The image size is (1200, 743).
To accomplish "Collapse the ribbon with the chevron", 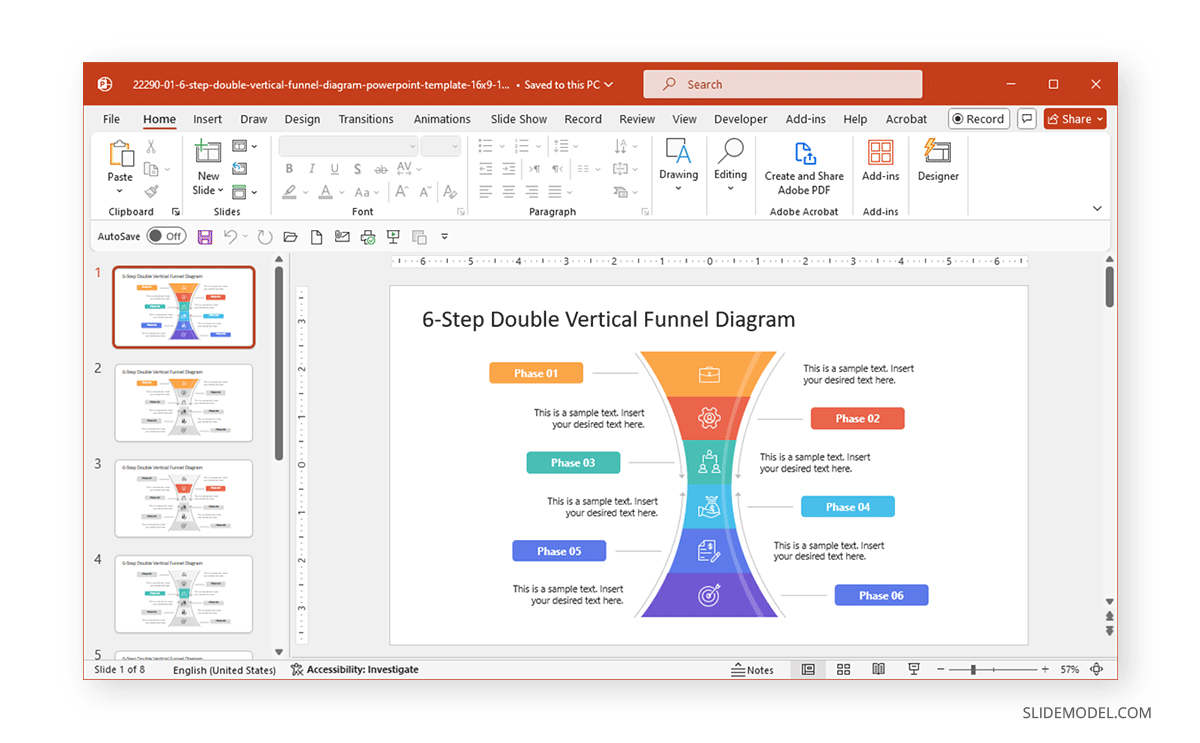I will (1097, 208).
